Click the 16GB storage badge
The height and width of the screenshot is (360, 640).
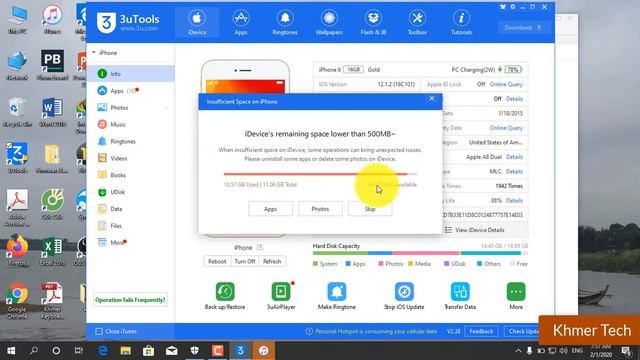353,69
